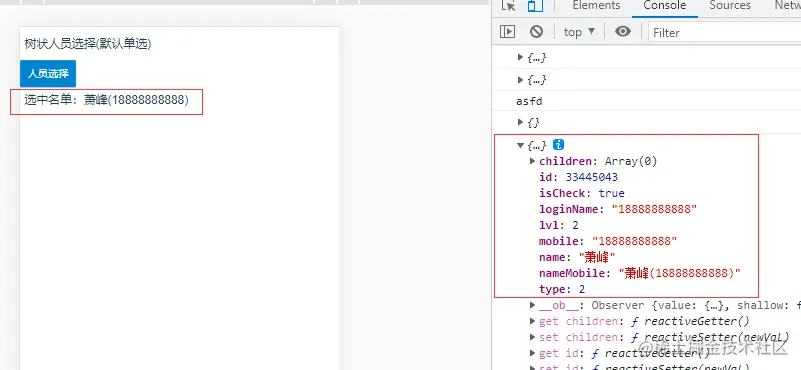Switch to the Sources tab
Viewport: 801px width, 370px height.
729,6
